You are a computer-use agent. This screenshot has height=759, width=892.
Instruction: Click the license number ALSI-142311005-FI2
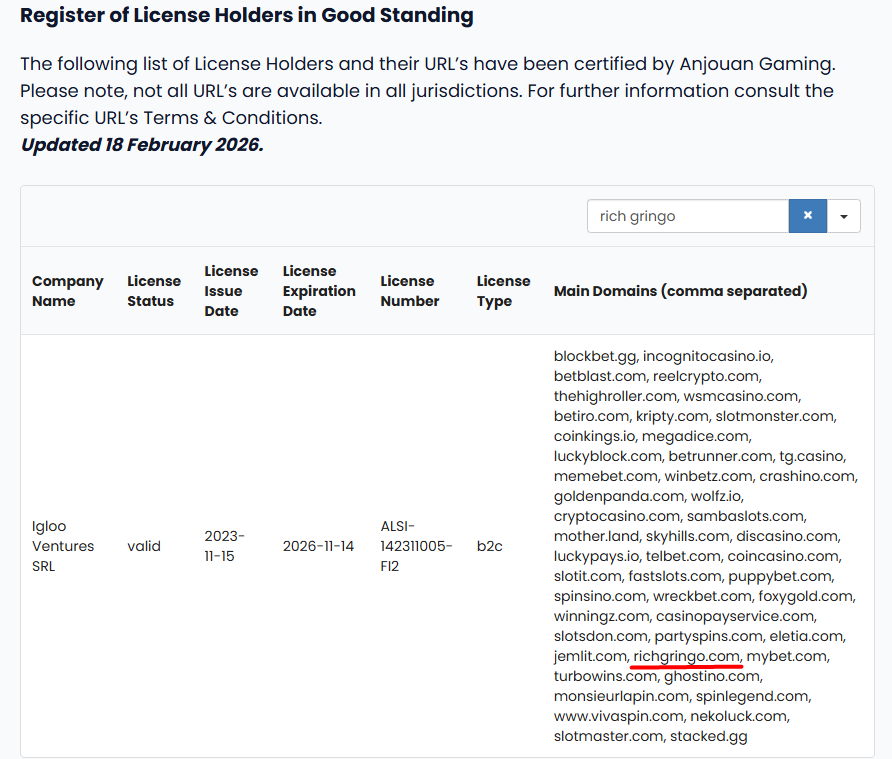click(x=416, y=546)
